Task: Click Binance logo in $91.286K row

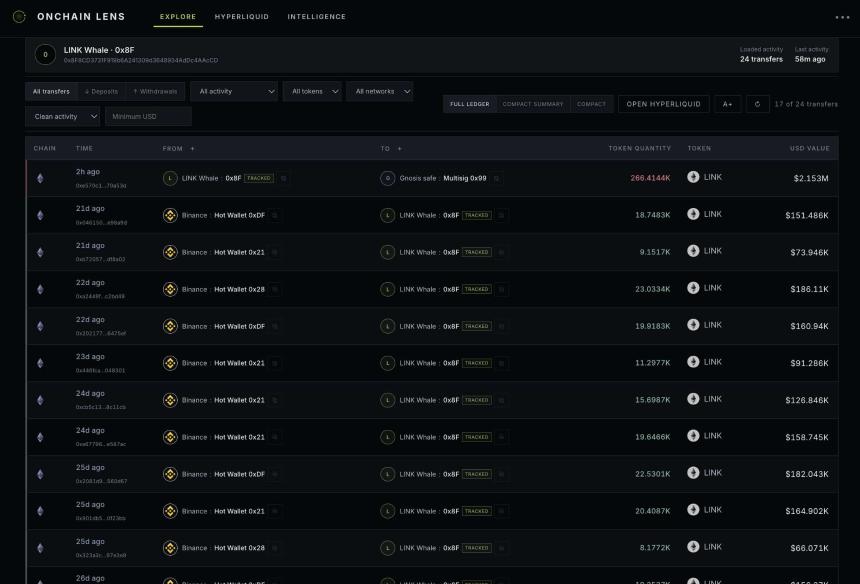Action: tap(170, 363)
